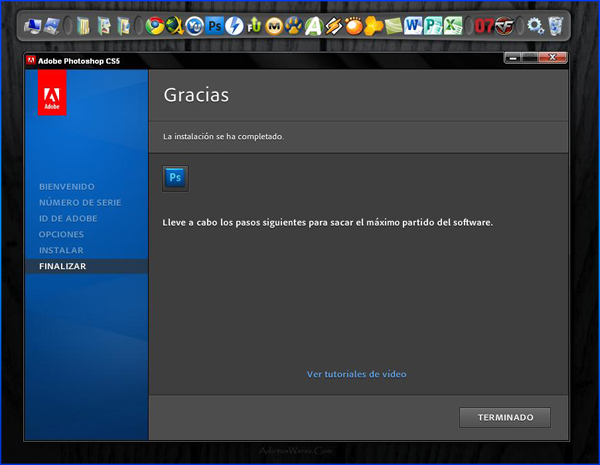Launch the green globe app in the dock
The image size is (600, 465).
pos(174,26)
